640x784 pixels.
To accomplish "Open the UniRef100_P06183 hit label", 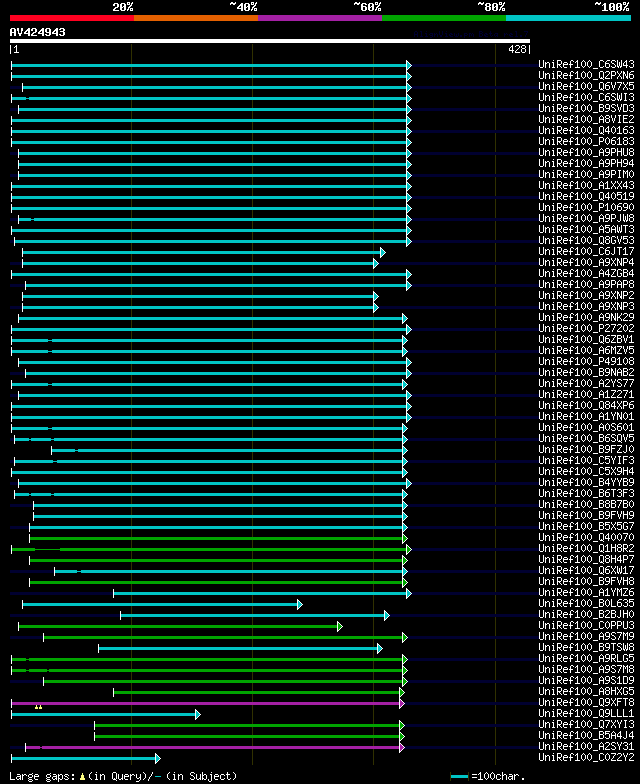I will click(586, 141).
